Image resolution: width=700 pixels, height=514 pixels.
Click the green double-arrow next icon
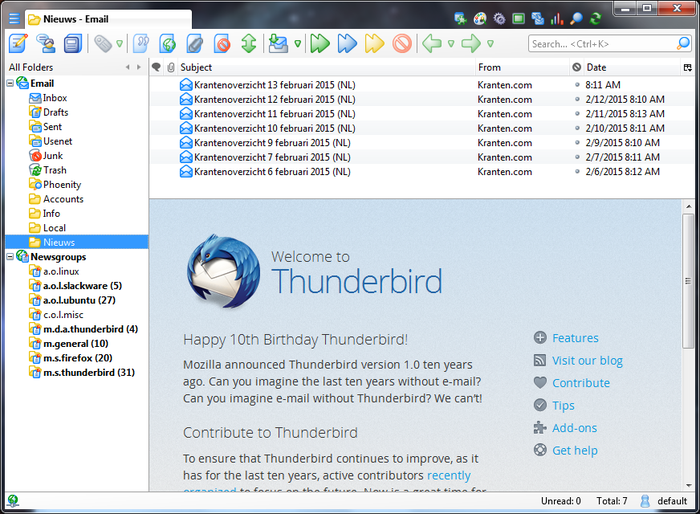tap(320, 44)
